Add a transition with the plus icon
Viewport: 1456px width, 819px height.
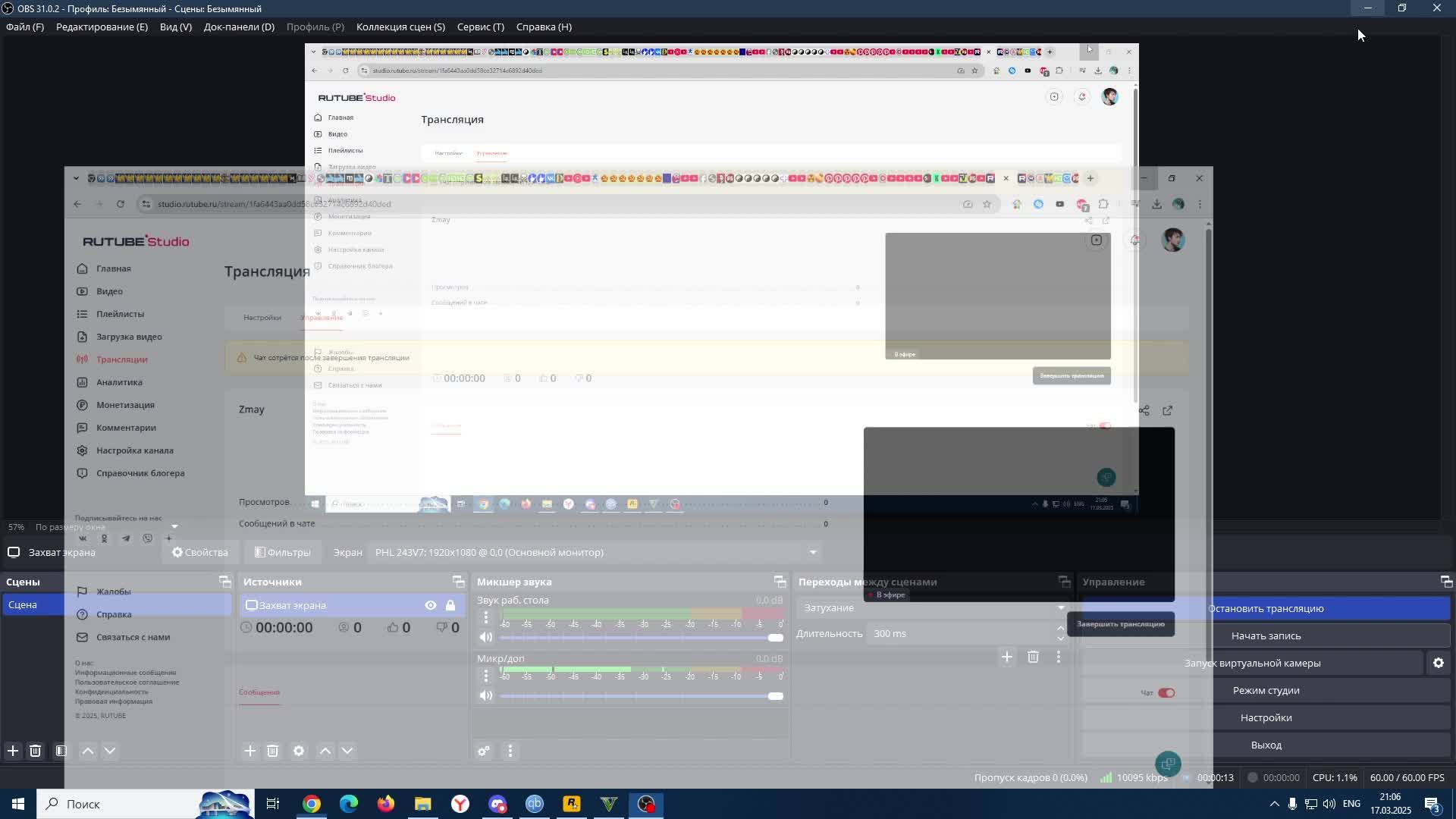coord(1006,657)
